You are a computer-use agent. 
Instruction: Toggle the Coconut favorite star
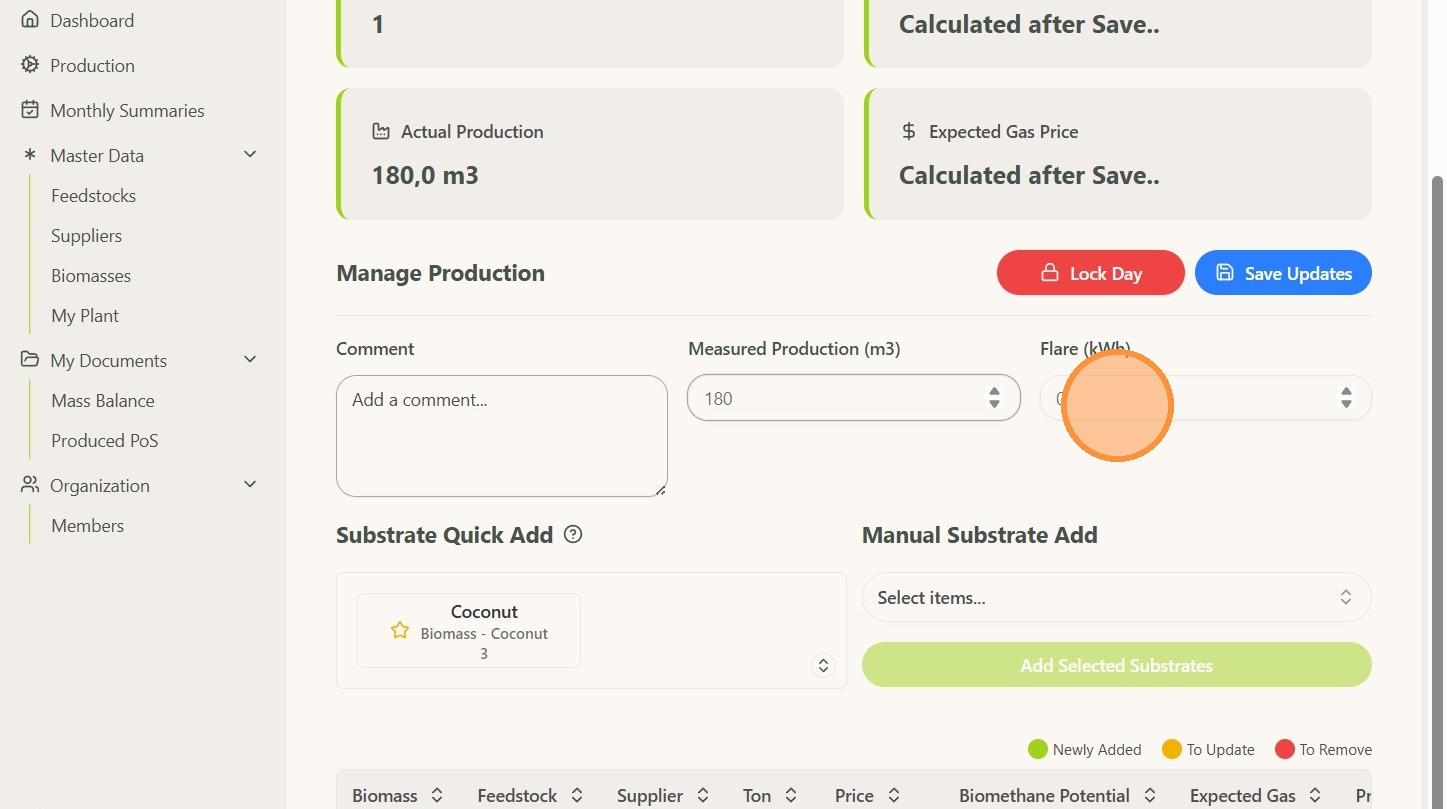point(400,630)
